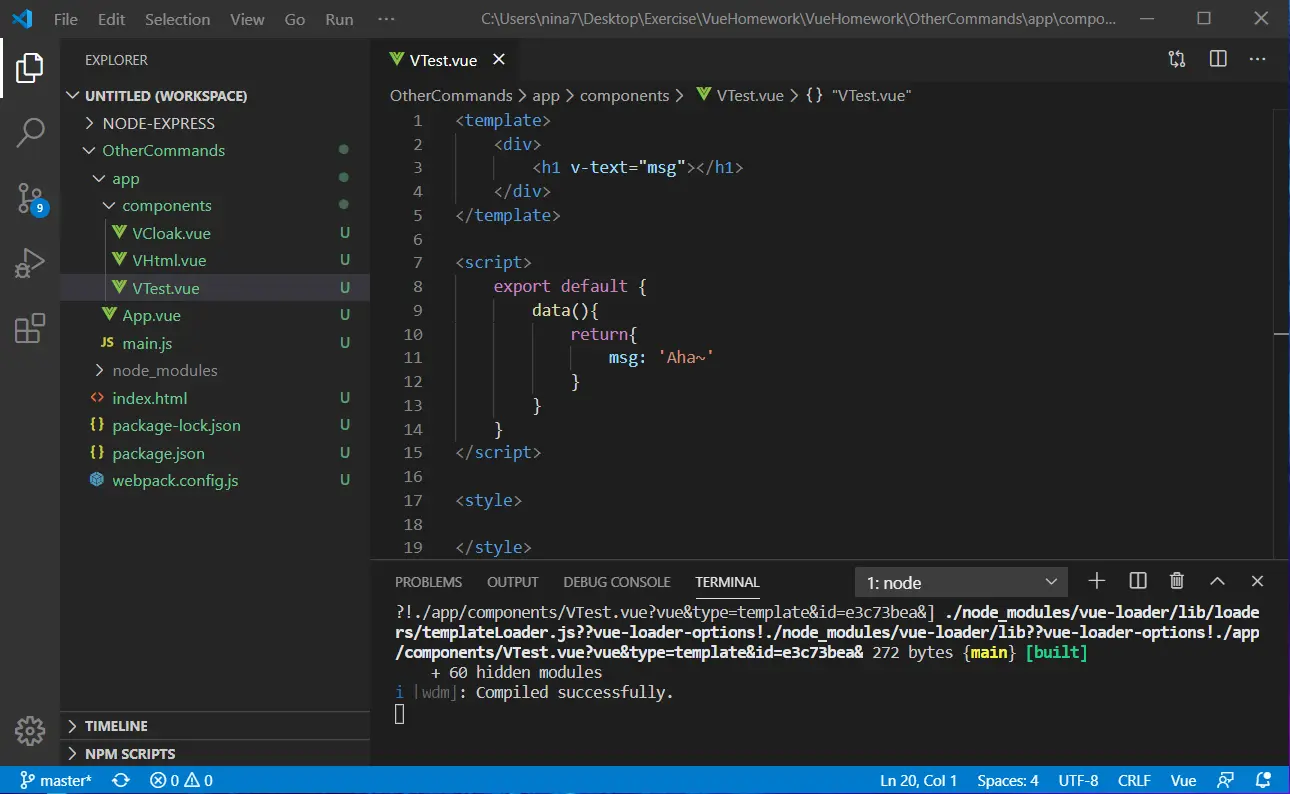Open Source Control view with 9 changes
The image size is (1290, 794).
point(30,198)
